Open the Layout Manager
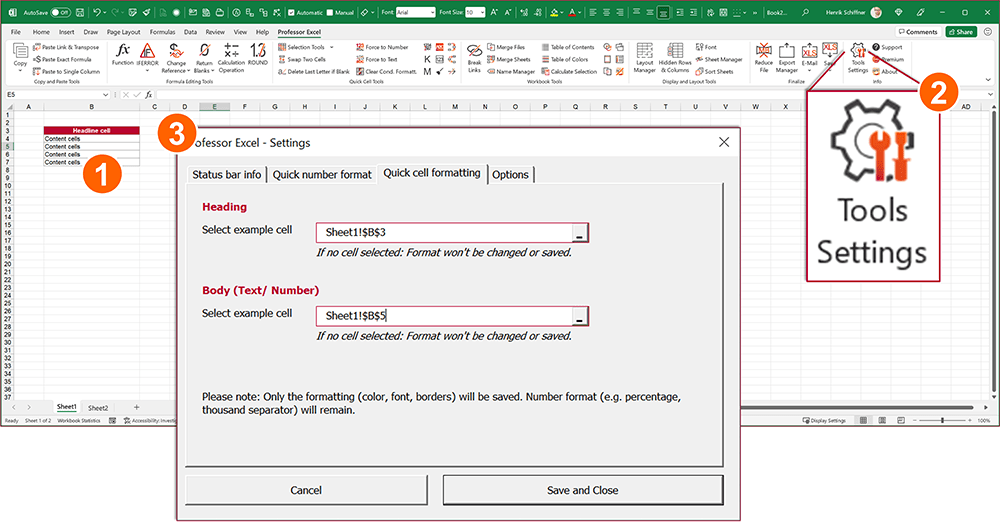Image resolution: width=1000 pixels, height=522 pixels. click(x=645, y=58)
